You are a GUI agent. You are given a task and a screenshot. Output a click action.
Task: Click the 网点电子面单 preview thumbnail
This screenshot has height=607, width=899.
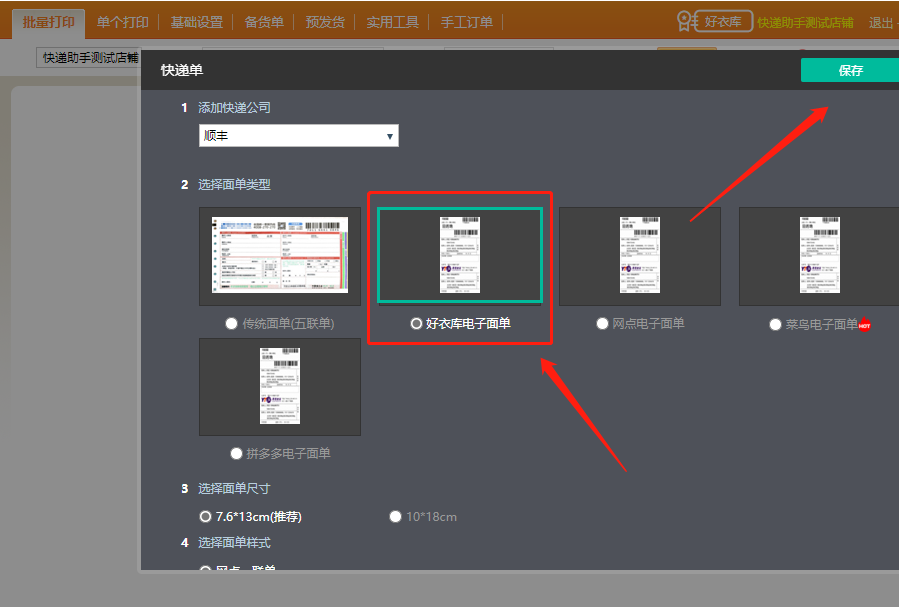640,256
